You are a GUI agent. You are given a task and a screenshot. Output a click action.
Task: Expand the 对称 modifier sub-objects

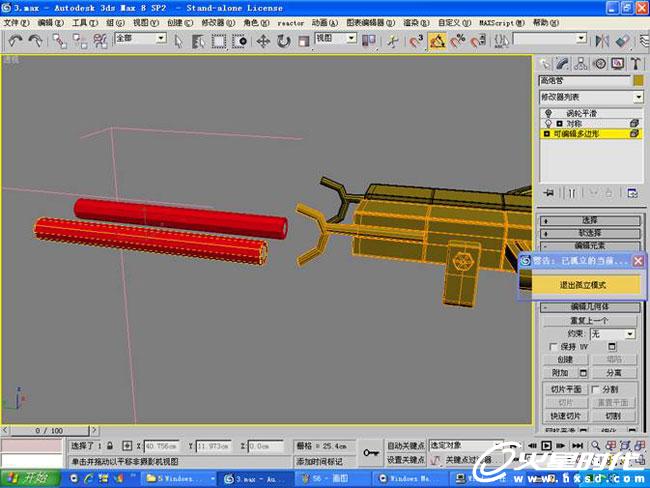(559, 124)
